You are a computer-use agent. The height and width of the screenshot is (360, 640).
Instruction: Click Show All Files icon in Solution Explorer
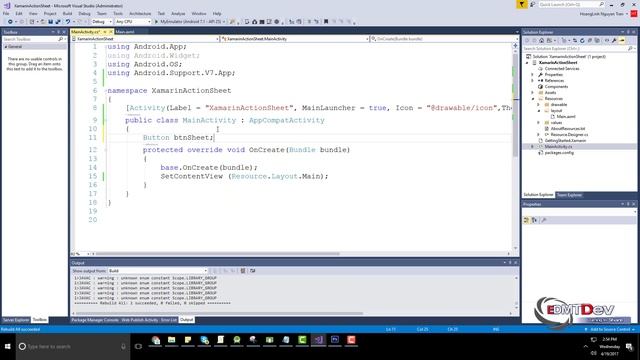597,40
